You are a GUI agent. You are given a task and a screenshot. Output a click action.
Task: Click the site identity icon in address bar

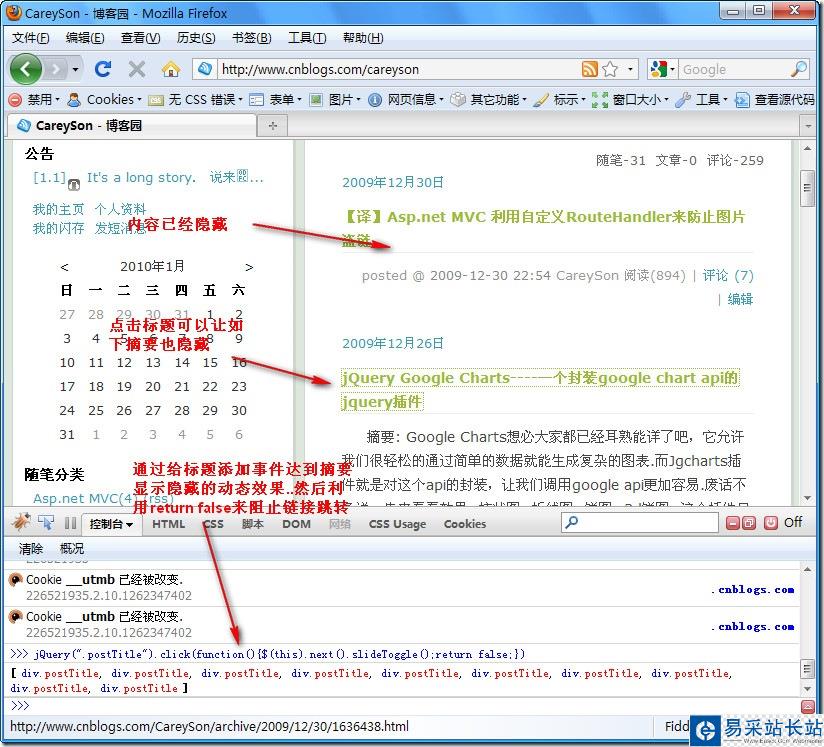(205, 68)
